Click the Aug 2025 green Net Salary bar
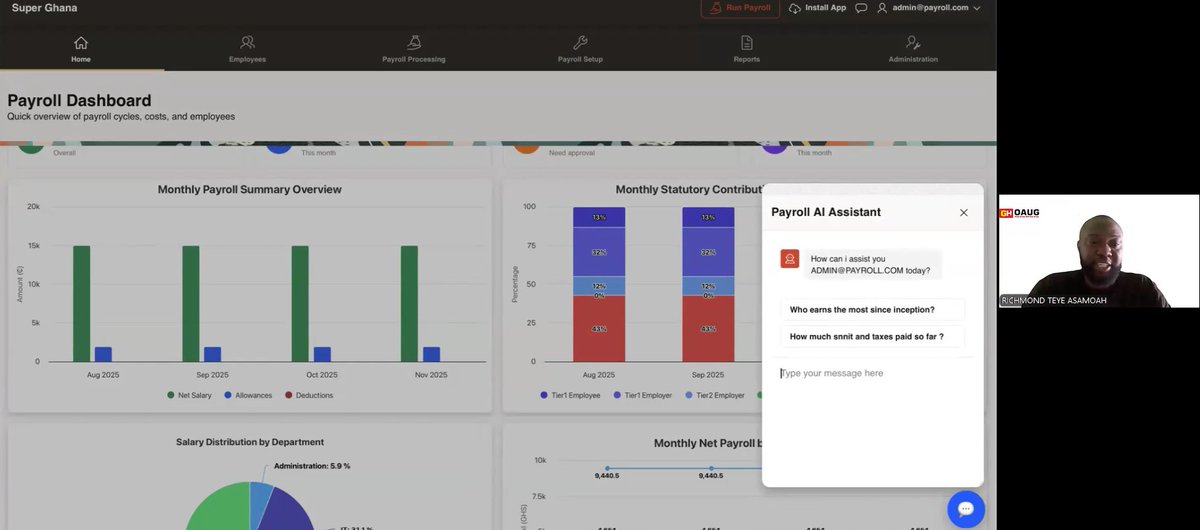The image size is (1200, 530). tap(81, 303)
